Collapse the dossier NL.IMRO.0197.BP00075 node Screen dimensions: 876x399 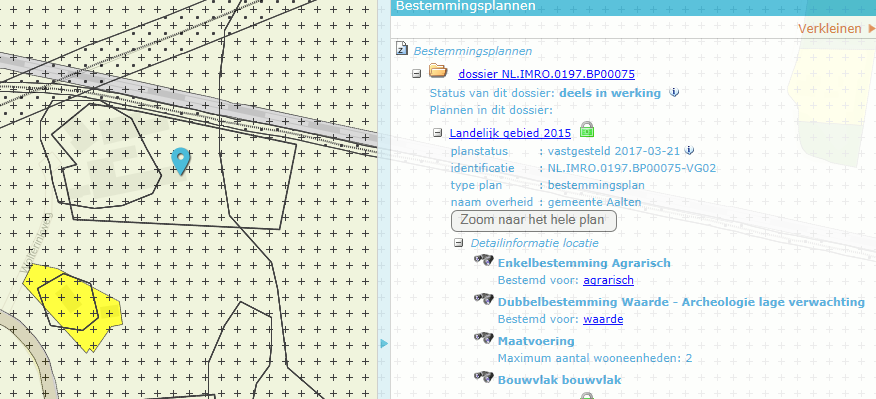(x=416, y=73)
